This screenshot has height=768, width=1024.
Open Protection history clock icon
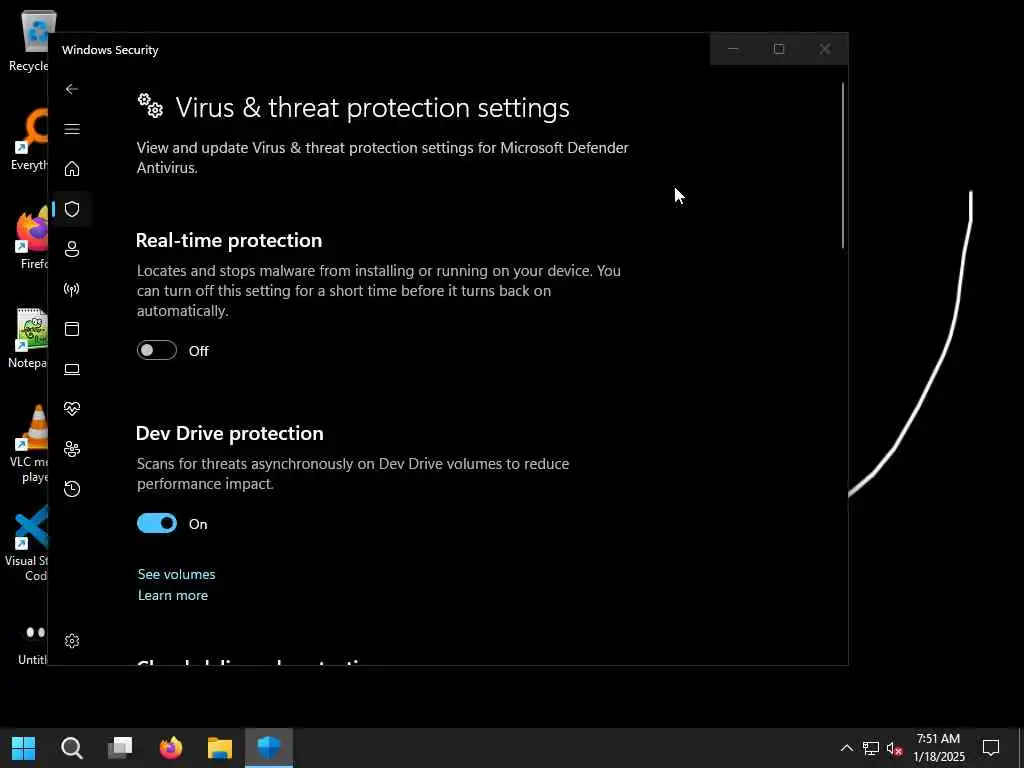(72, 488)
